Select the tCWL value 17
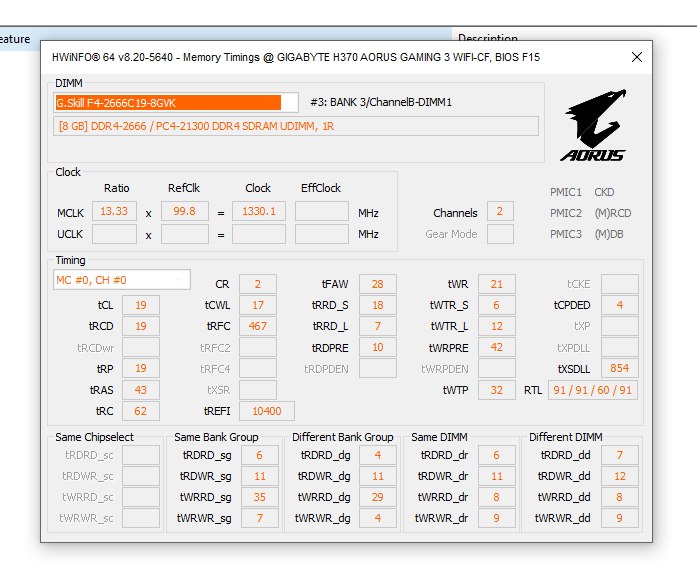The image size is (697, 567). pyautogui.click(x=258, y=305)
